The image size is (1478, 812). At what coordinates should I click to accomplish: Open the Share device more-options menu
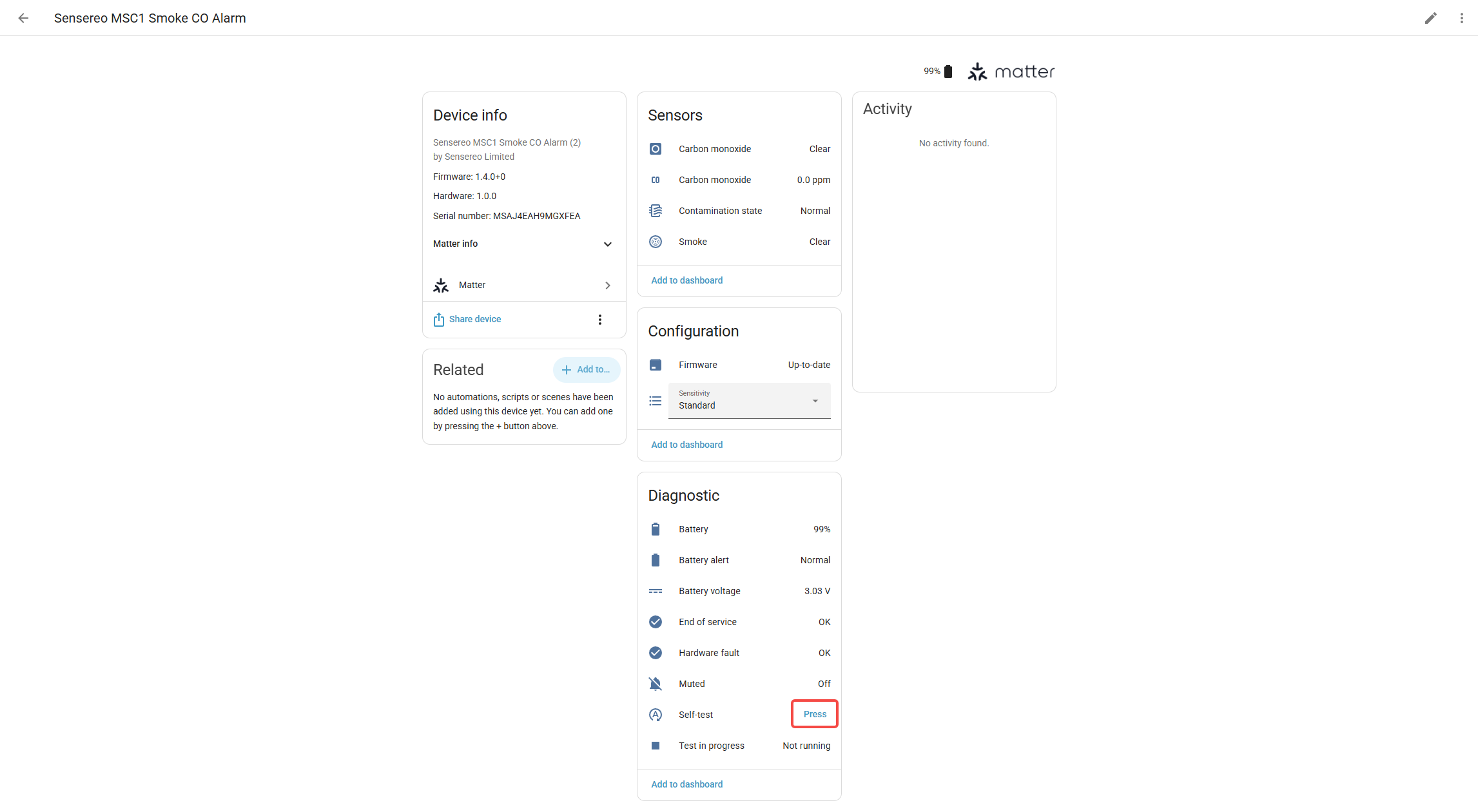599,320
